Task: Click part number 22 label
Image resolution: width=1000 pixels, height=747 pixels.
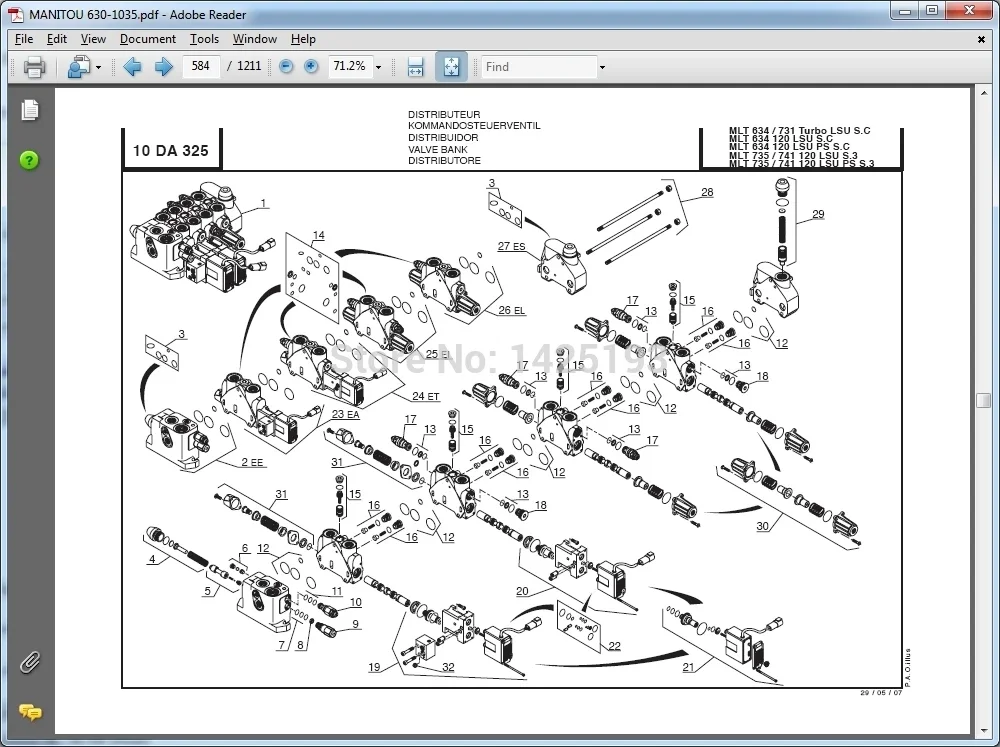Action: coord(614,646)
